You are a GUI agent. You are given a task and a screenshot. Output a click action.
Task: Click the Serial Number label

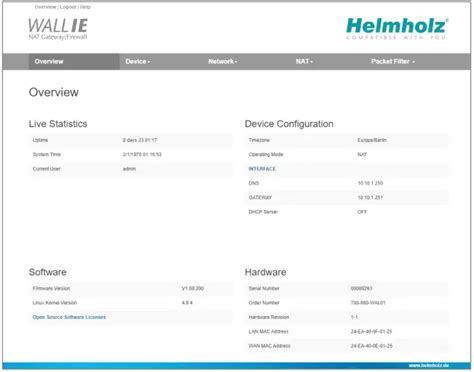point(264,289)
